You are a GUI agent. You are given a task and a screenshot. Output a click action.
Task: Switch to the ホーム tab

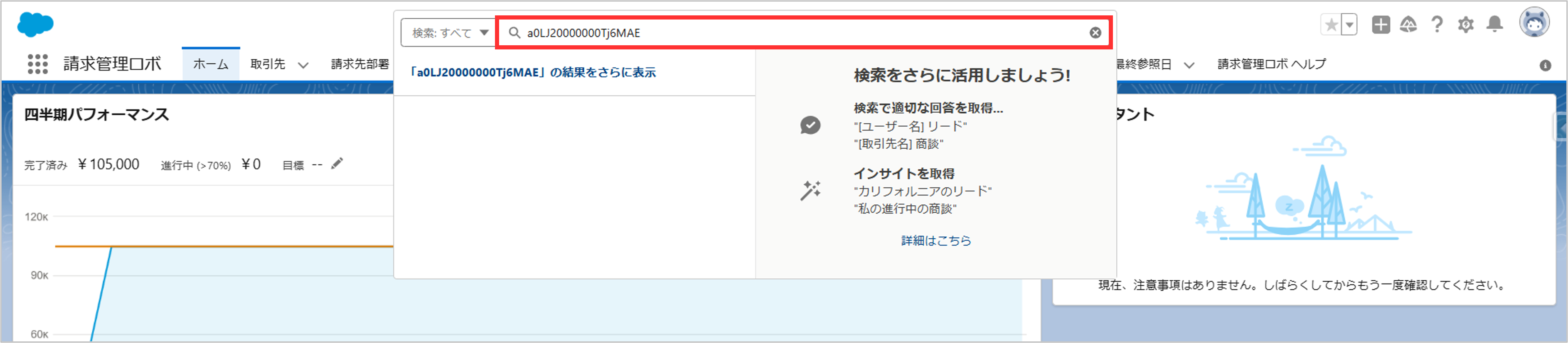pos(211,64)
